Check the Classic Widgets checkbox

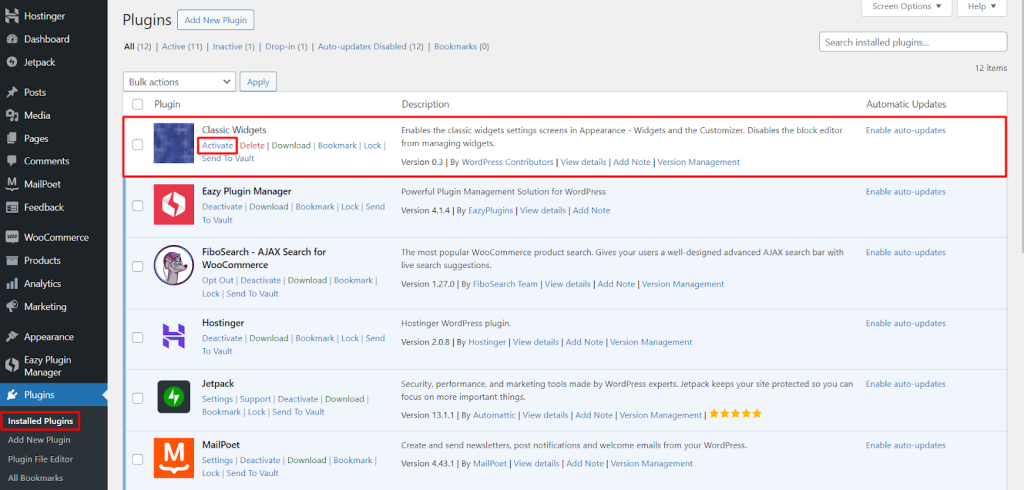pos(138,145)
